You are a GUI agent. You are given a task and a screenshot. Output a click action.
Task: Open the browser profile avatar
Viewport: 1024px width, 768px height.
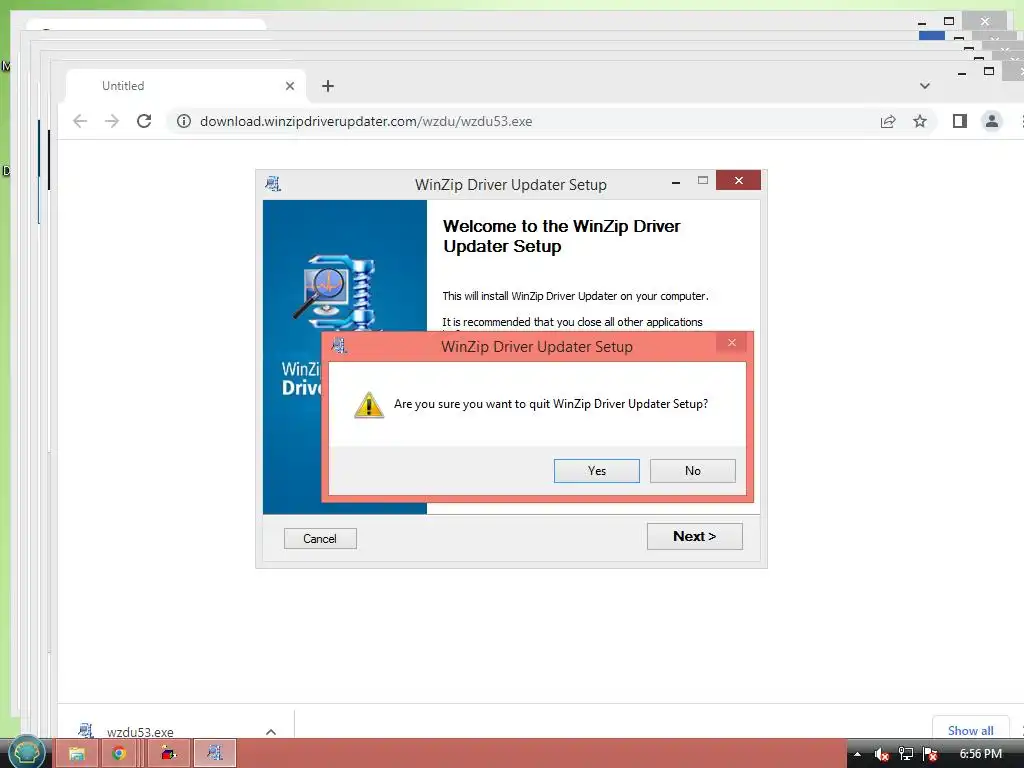tap(991, 121)
